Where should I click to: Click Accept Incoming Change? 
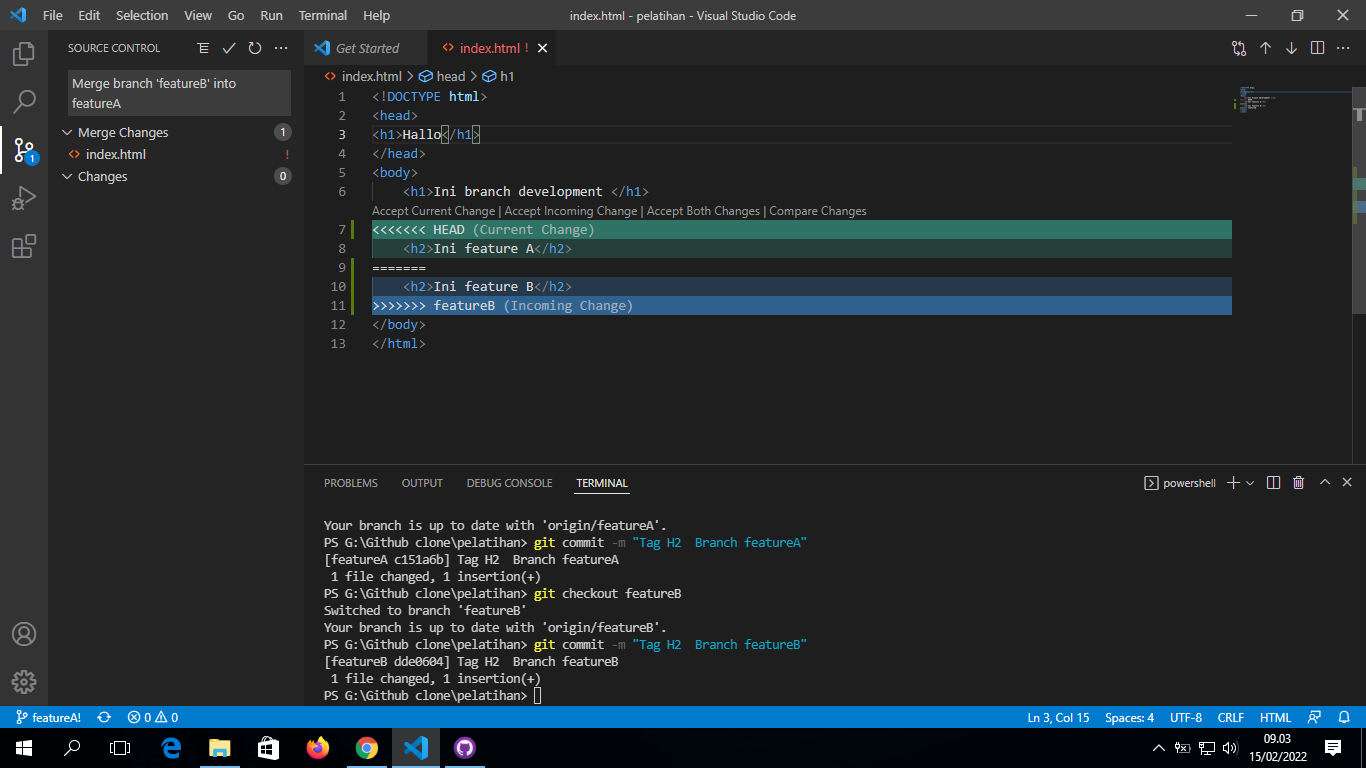(x=570, y=211)
